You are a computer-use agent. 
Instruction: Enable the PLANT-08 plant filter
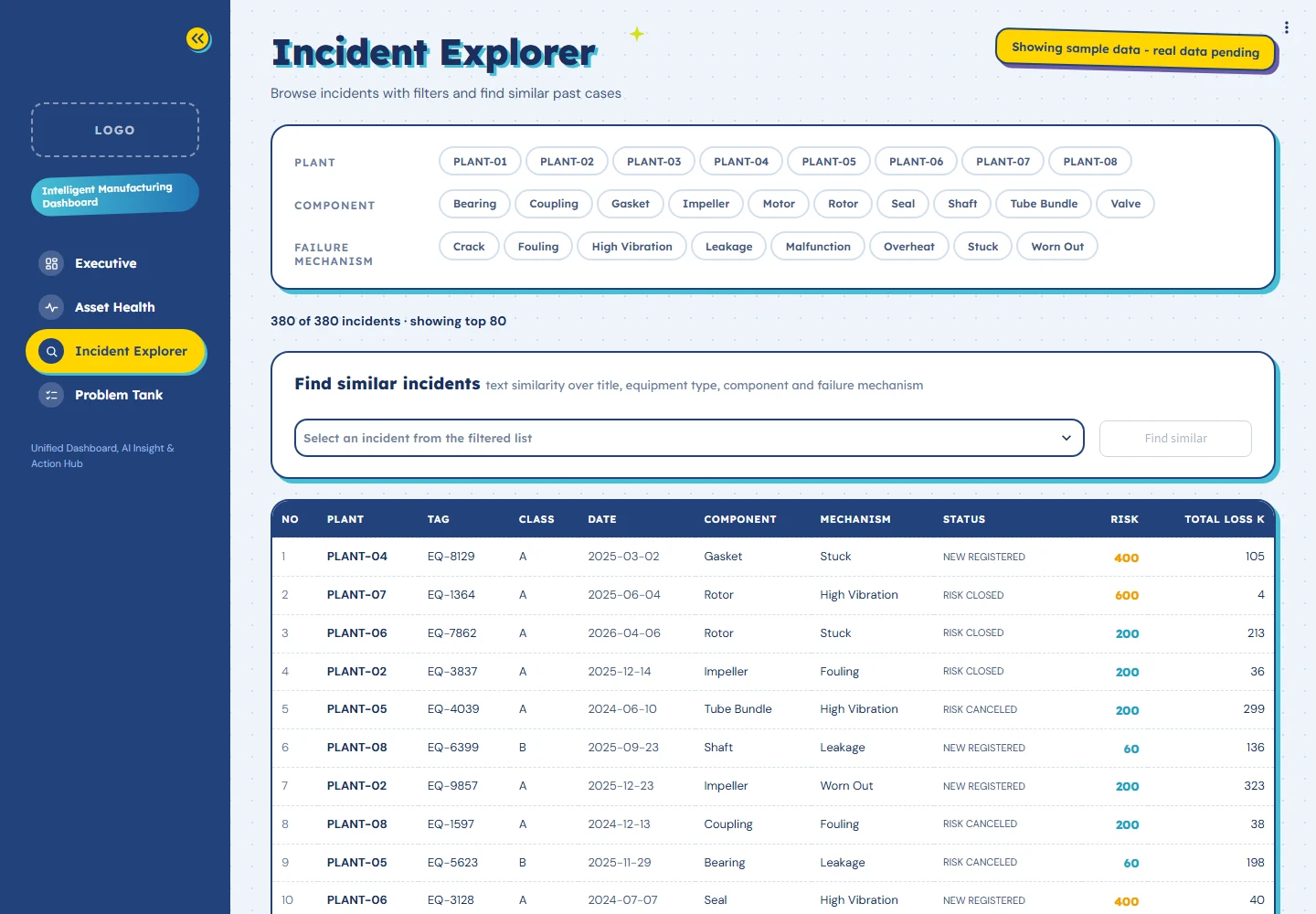(x=1090, y=162)
